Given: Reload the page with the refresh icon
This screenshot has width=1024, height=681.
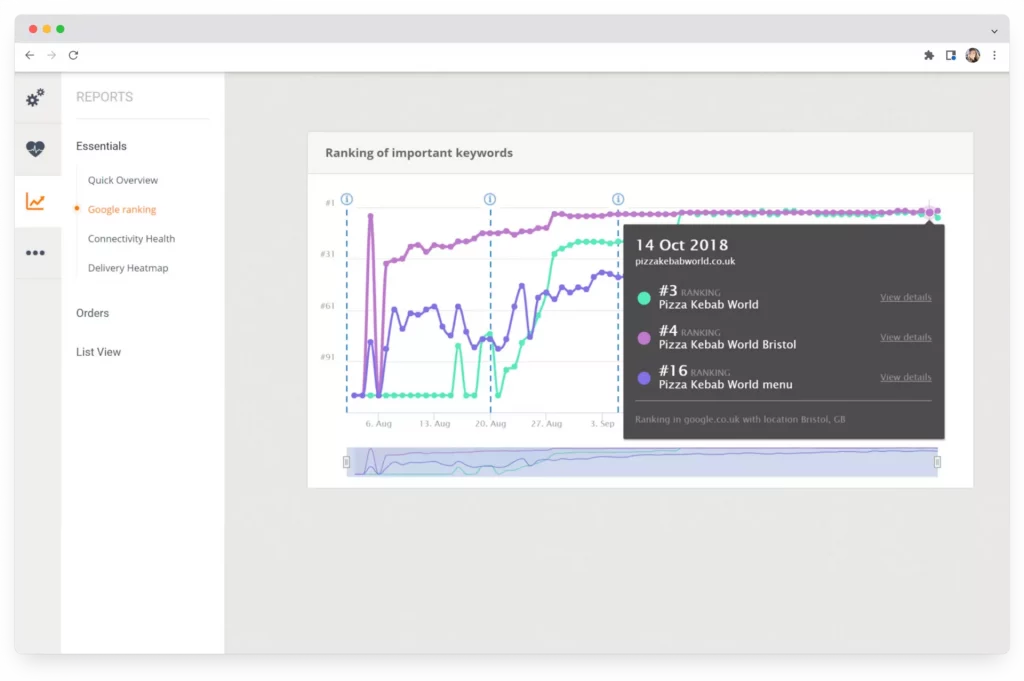Looking at the screenshot, I should [73, 55].
